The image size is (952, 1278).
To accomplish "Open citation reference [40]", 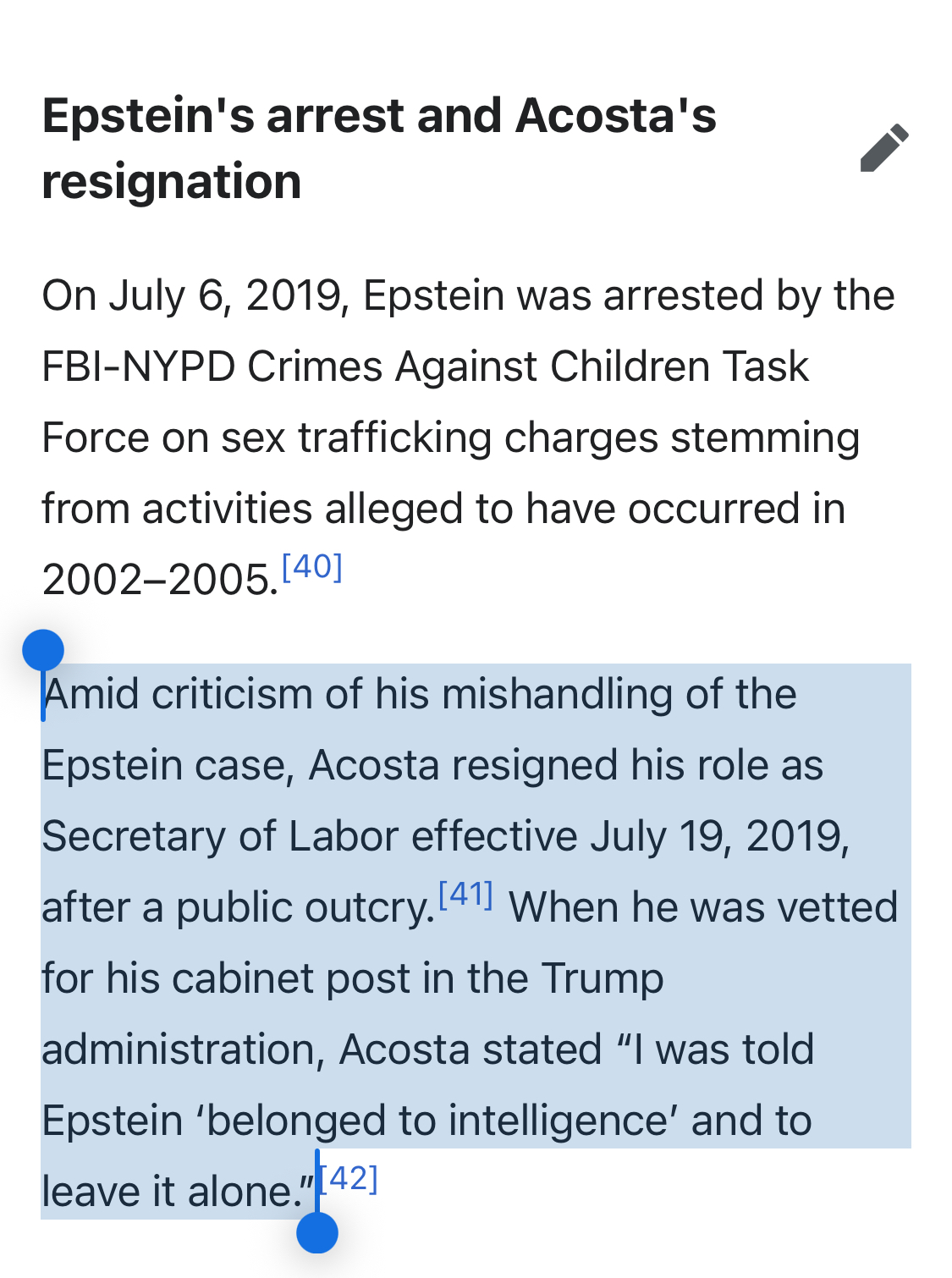I will pos(311,566).
